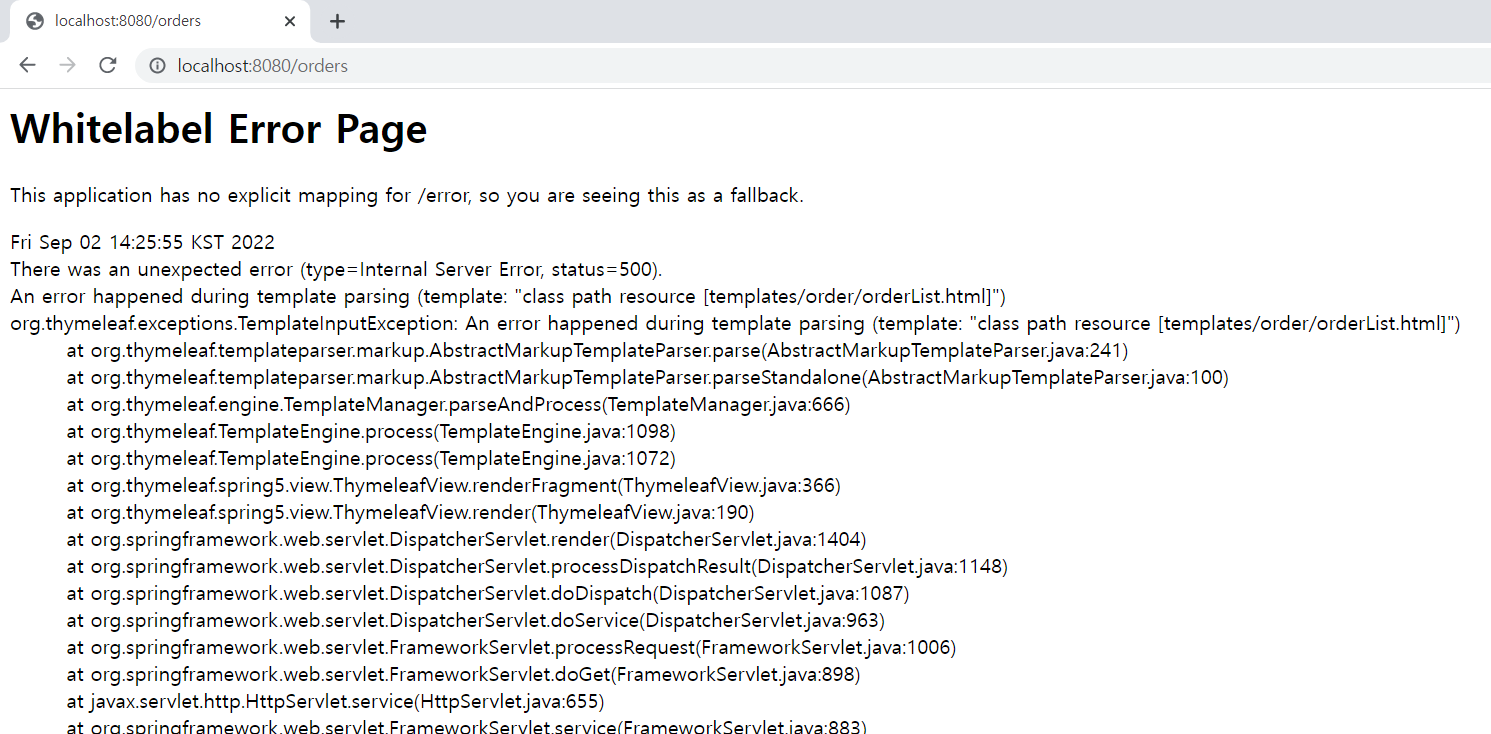Click the 'status=500' unexpected error line
The width and height of the screenshot is (1491, 734).
[336, 270]
